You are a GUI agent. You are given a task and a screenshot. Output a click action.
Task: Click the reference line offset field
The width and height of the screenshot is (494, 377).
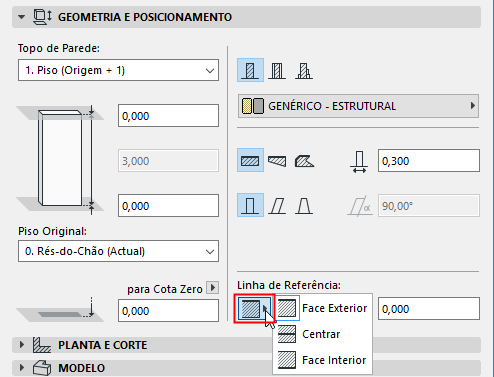(429, 309)
